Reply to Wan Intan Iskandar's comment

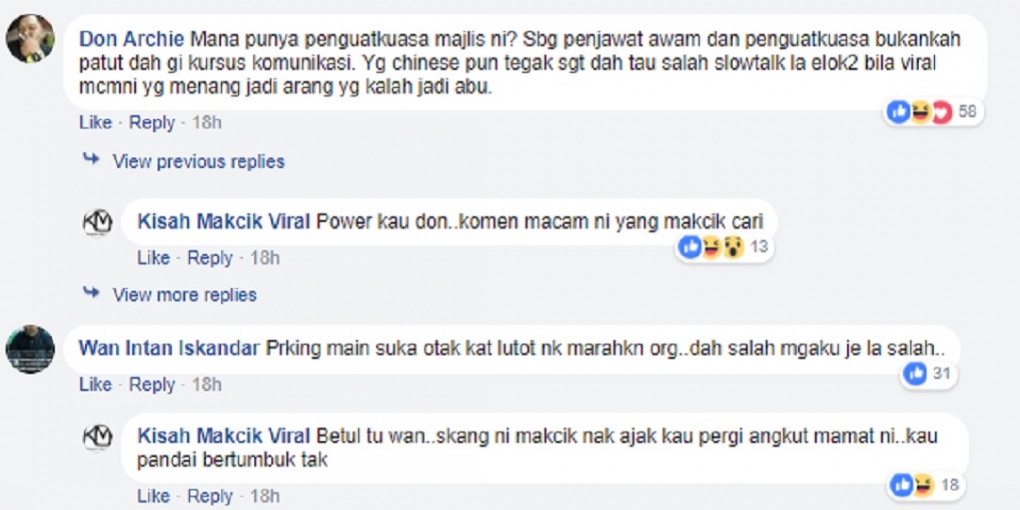coord(152,384)
